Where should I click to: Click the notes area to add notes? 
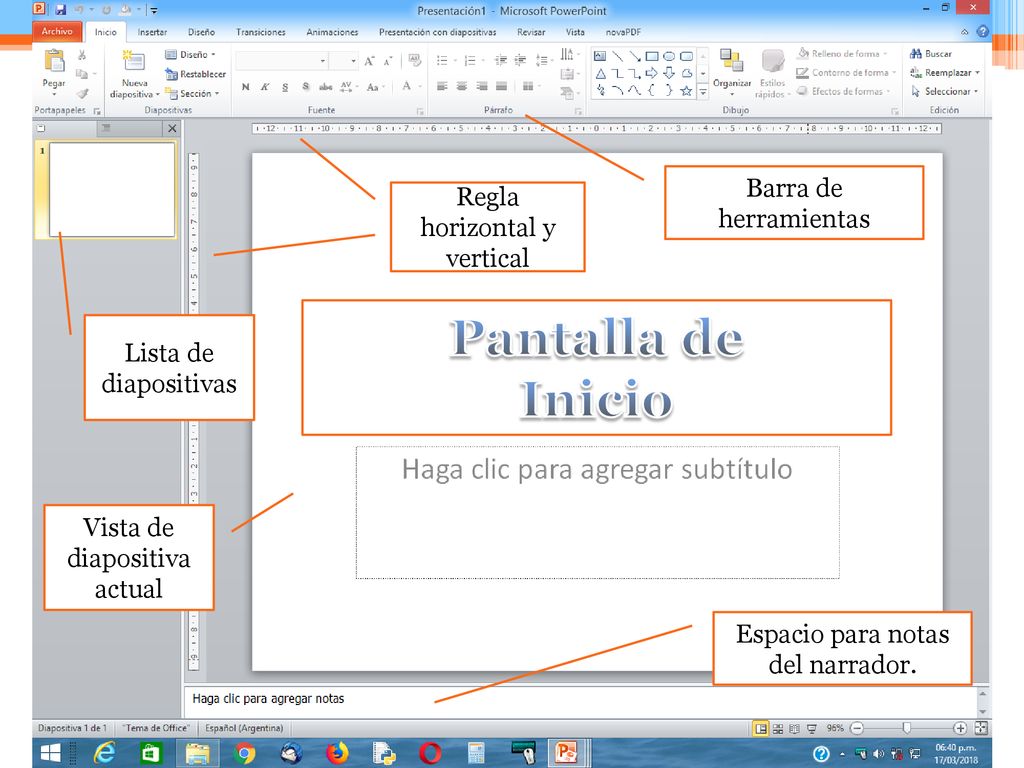click(580, 700)
